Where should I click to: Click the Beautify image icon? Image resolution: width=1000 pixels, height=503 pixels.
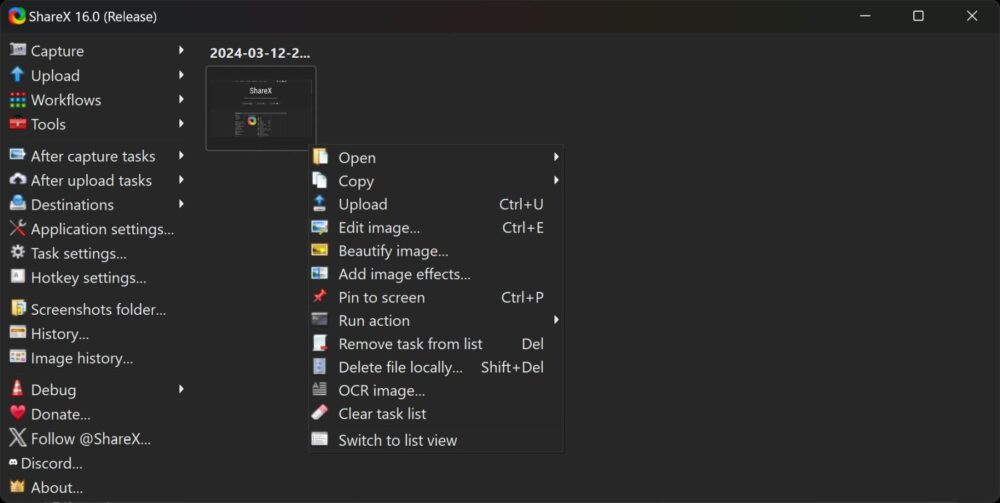coord(320,251)
